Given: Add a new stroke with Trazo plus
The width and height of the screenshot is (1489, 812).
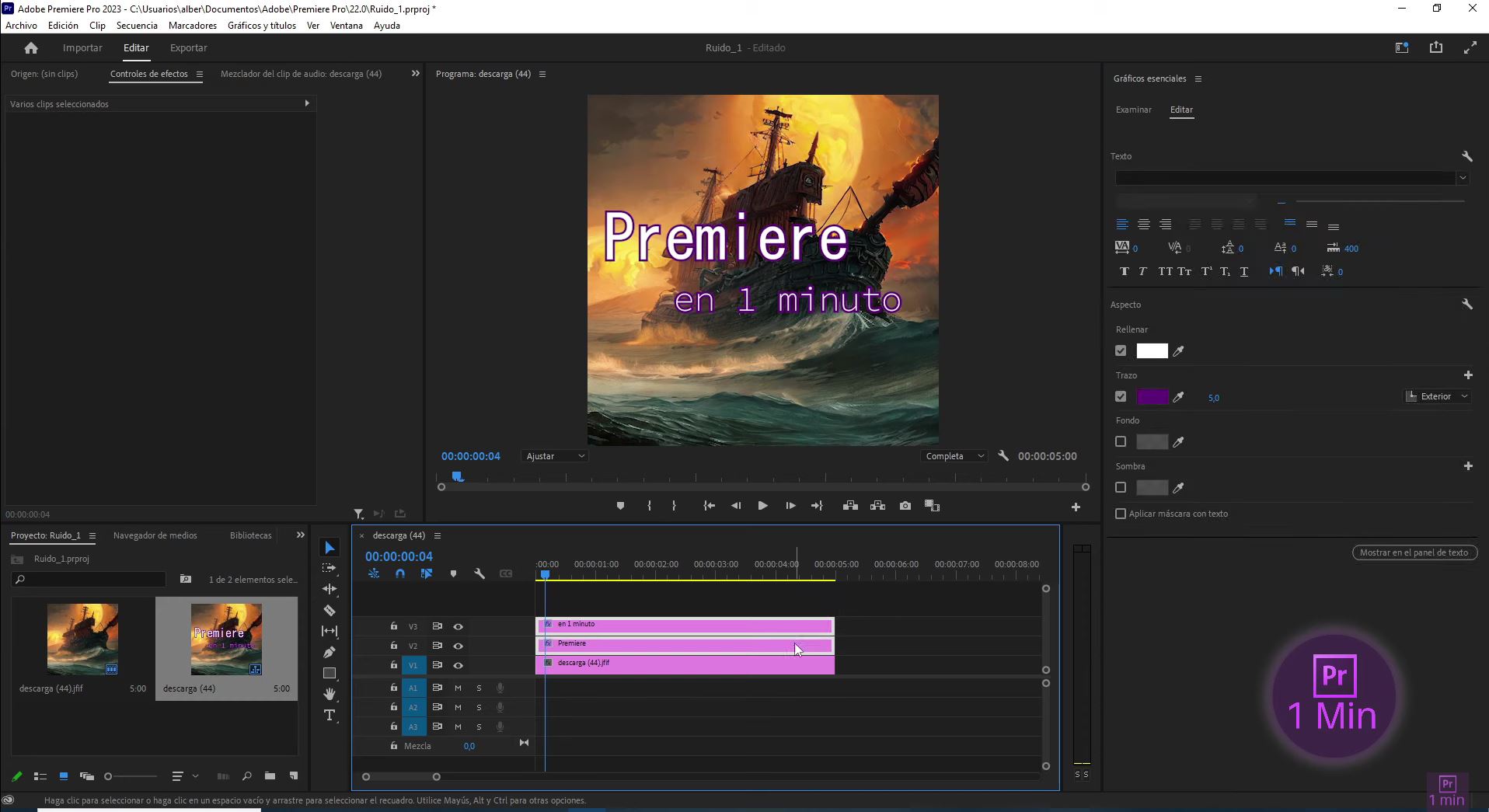Looking at the screenshot, I should (1468, 375).
